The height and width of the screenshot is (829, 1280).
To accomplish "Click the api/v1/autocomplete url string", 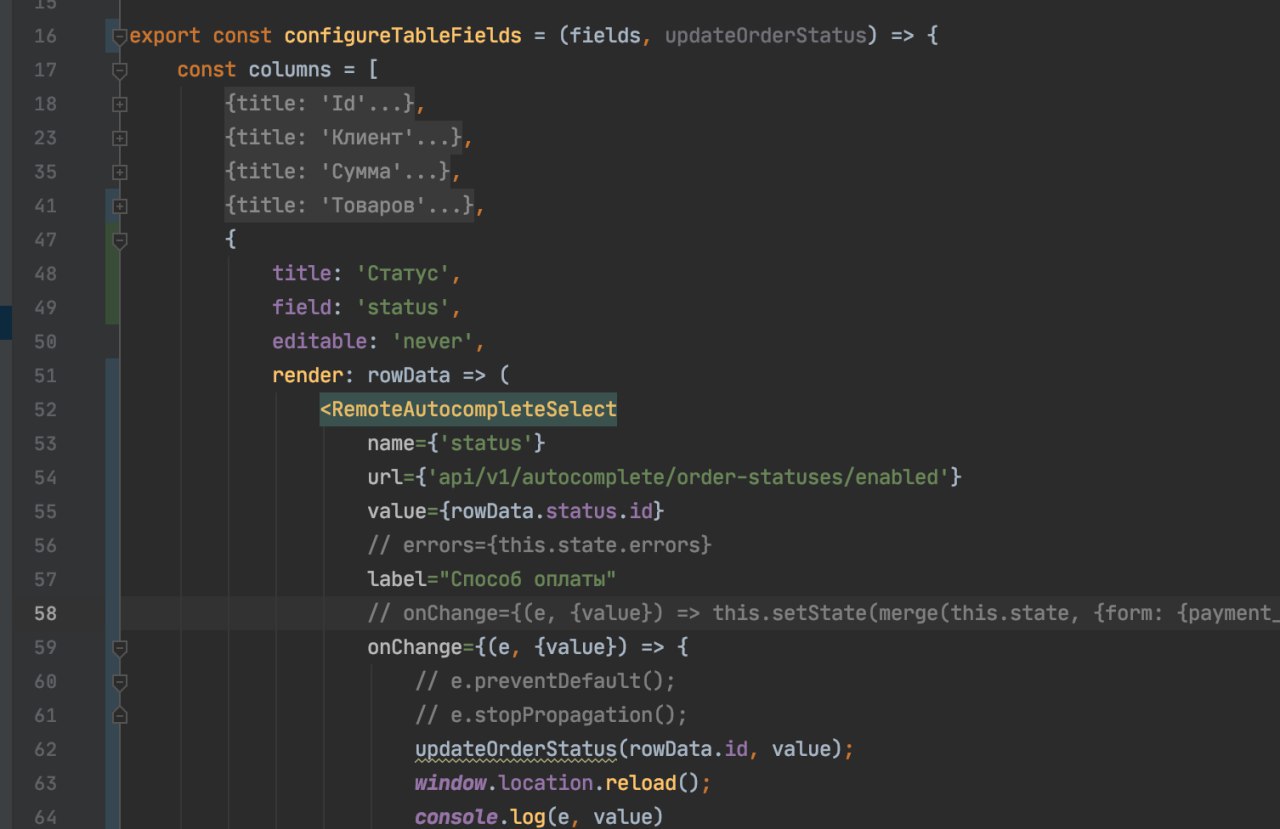I will pyautogui.click(x=689, y=478).
